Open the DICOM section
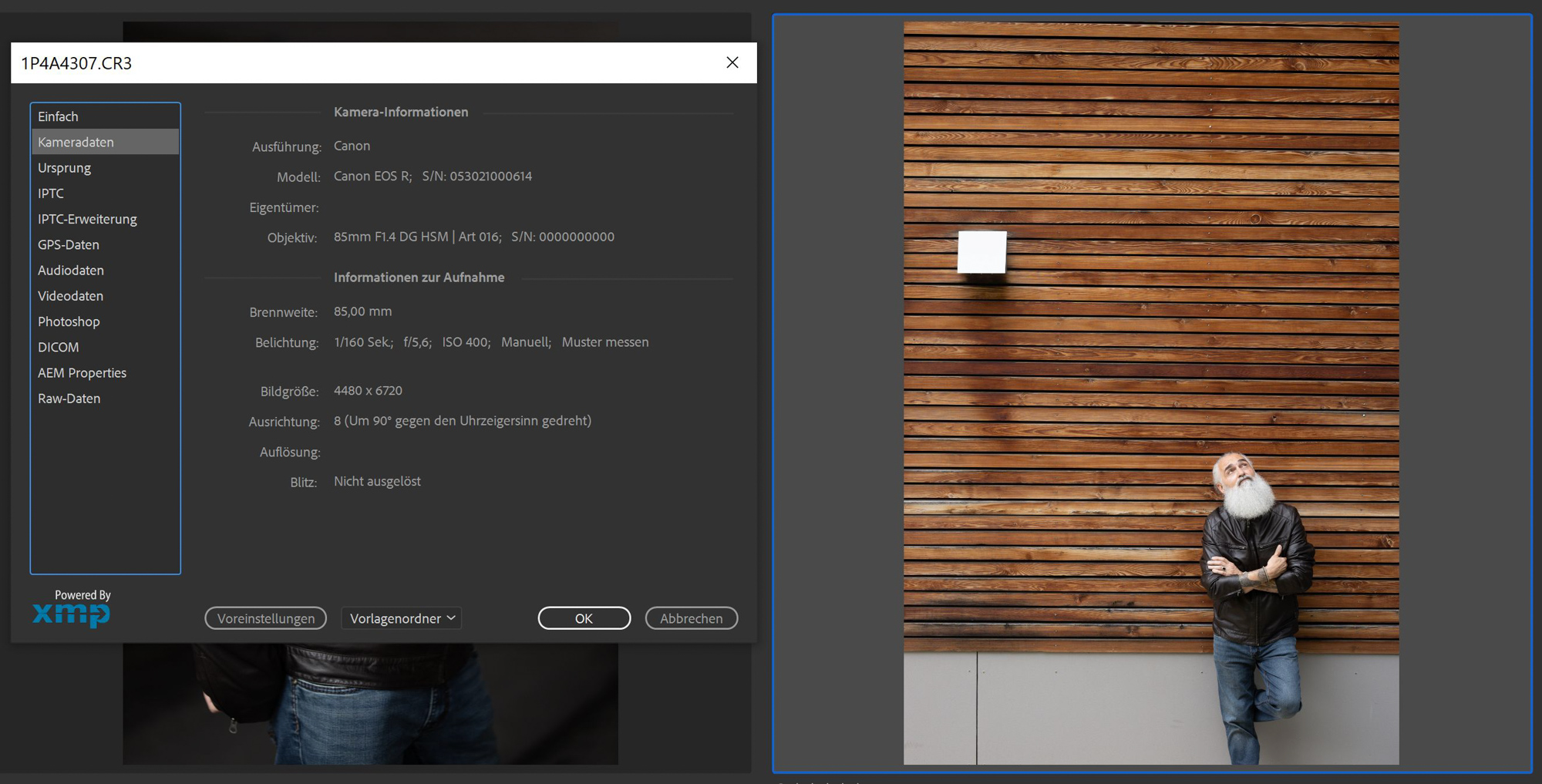The height and width of the screenshot is (784, 1542). click(x=58, y=347)
